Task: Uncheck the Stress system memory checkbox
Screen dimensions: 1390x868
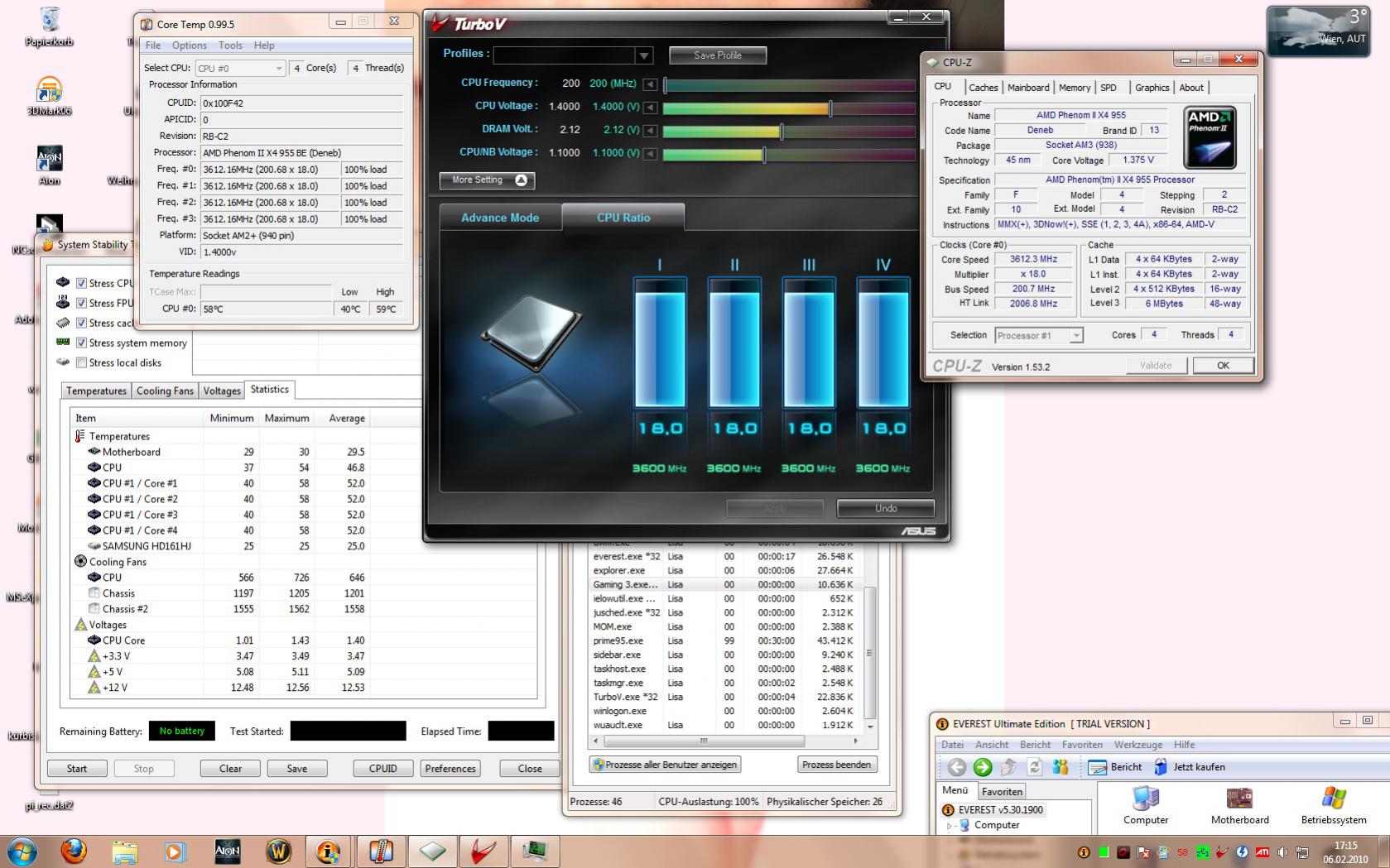Action: pyautogui.click(x=81, y=343)
